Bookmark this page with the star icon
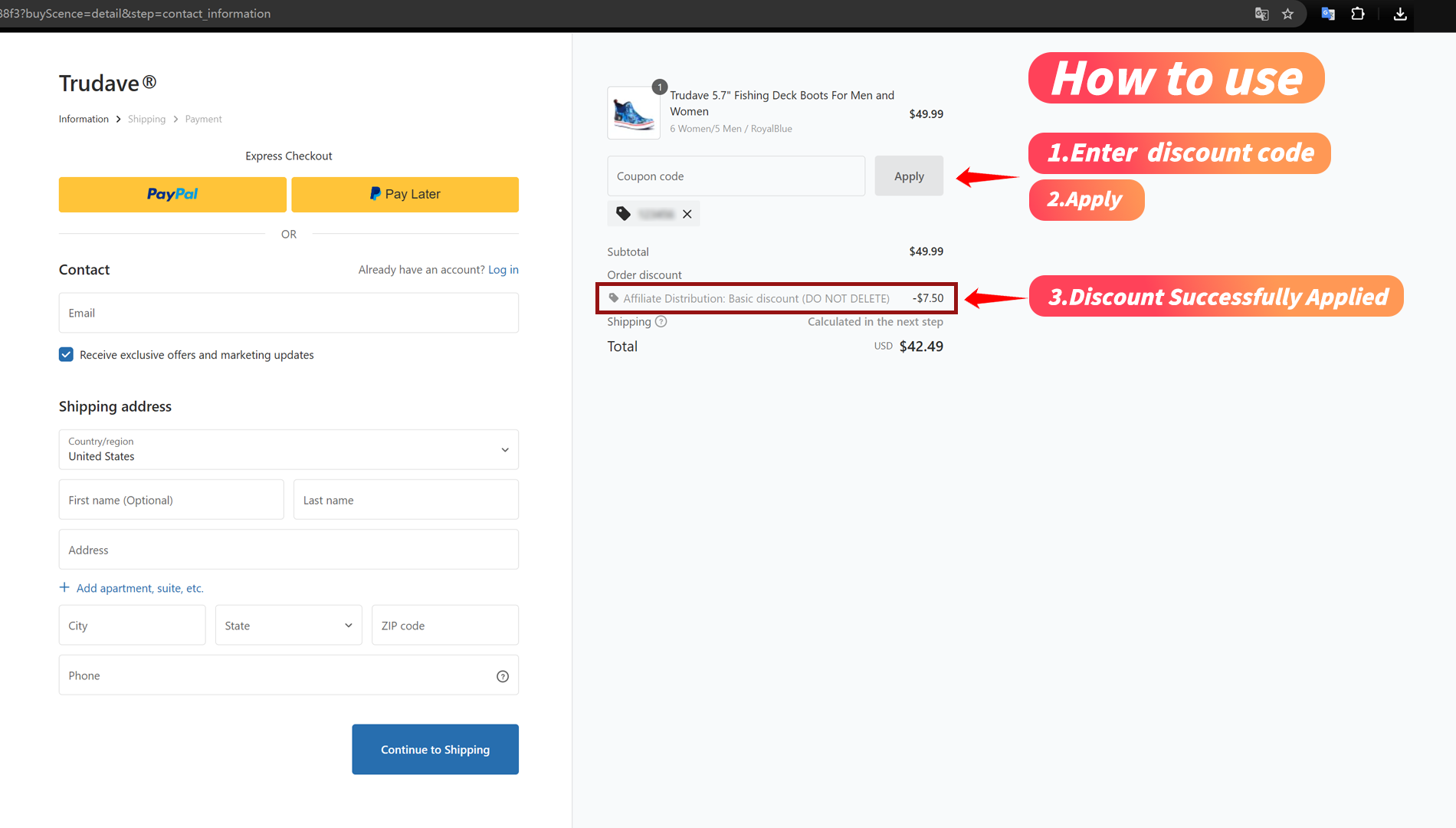 [1287, 14]
